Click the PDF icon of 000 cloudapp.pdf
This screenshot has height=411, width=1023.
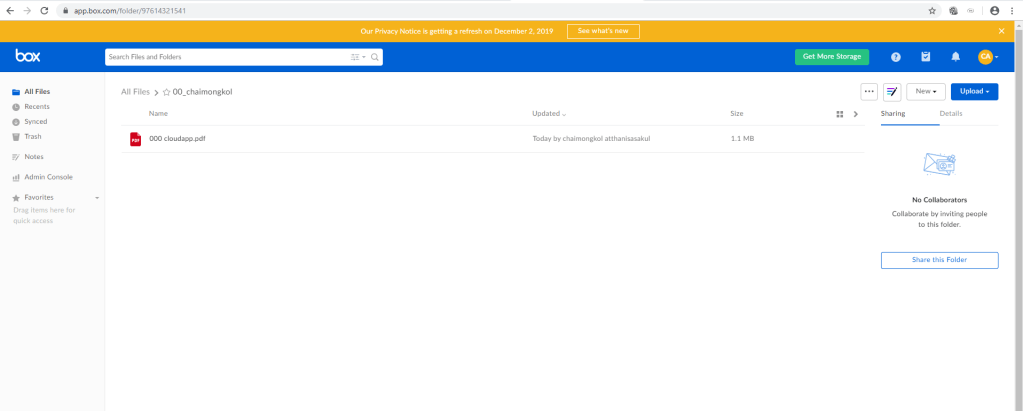(x=135, y=139)
